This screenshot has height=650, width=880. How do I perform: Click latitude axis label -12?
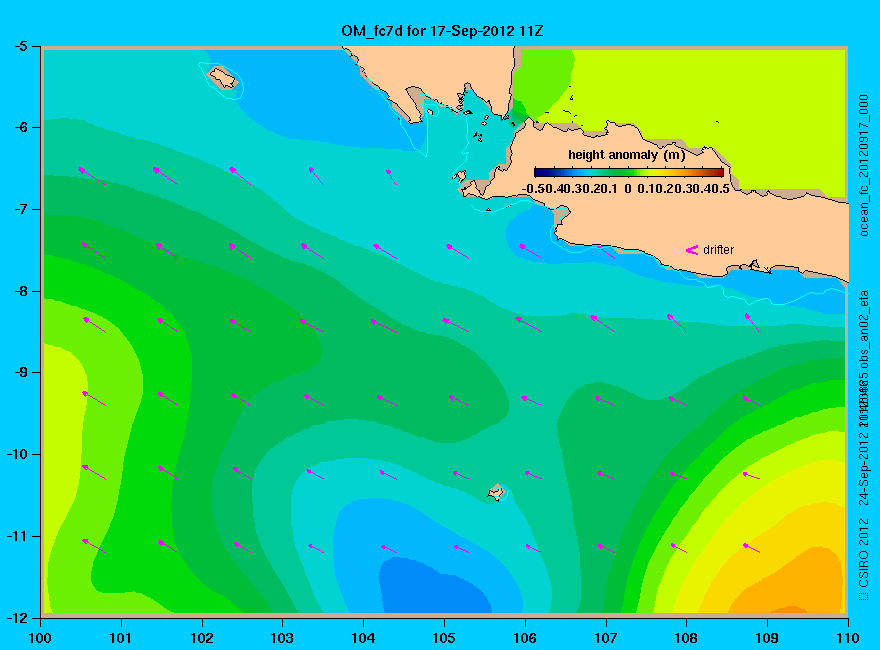coord(16,618)
